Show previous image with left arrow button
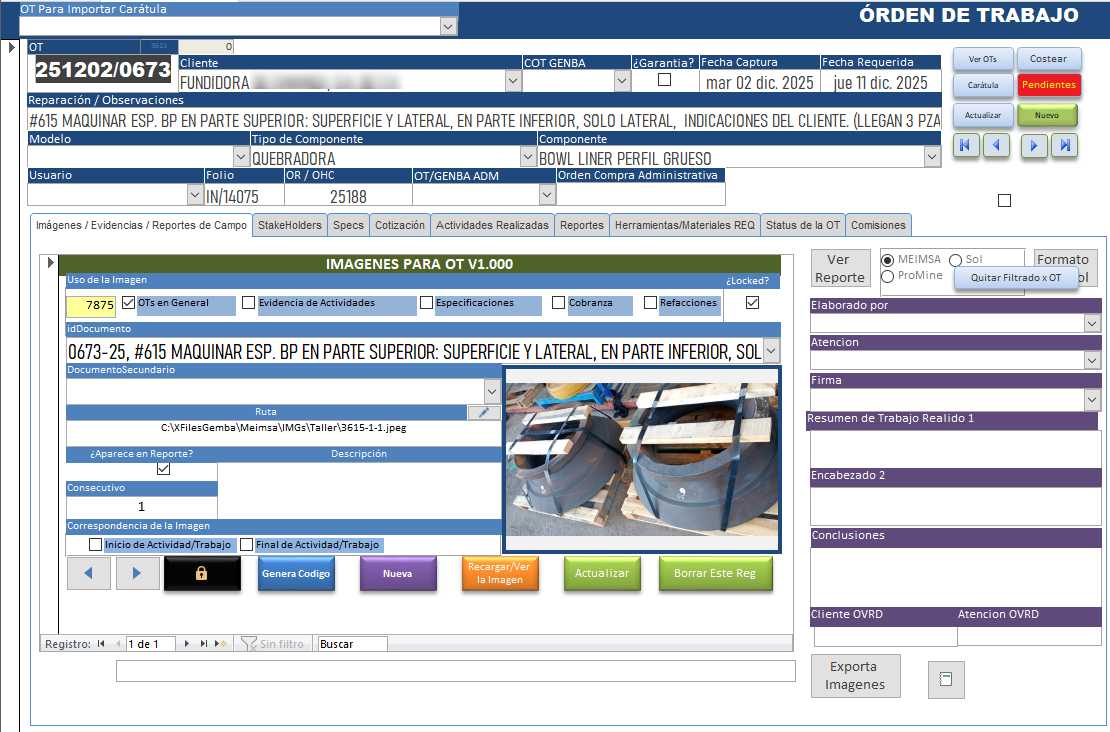Image resolution: width=1110 pixels, height=732 pixels. click(x=88, y=574)
